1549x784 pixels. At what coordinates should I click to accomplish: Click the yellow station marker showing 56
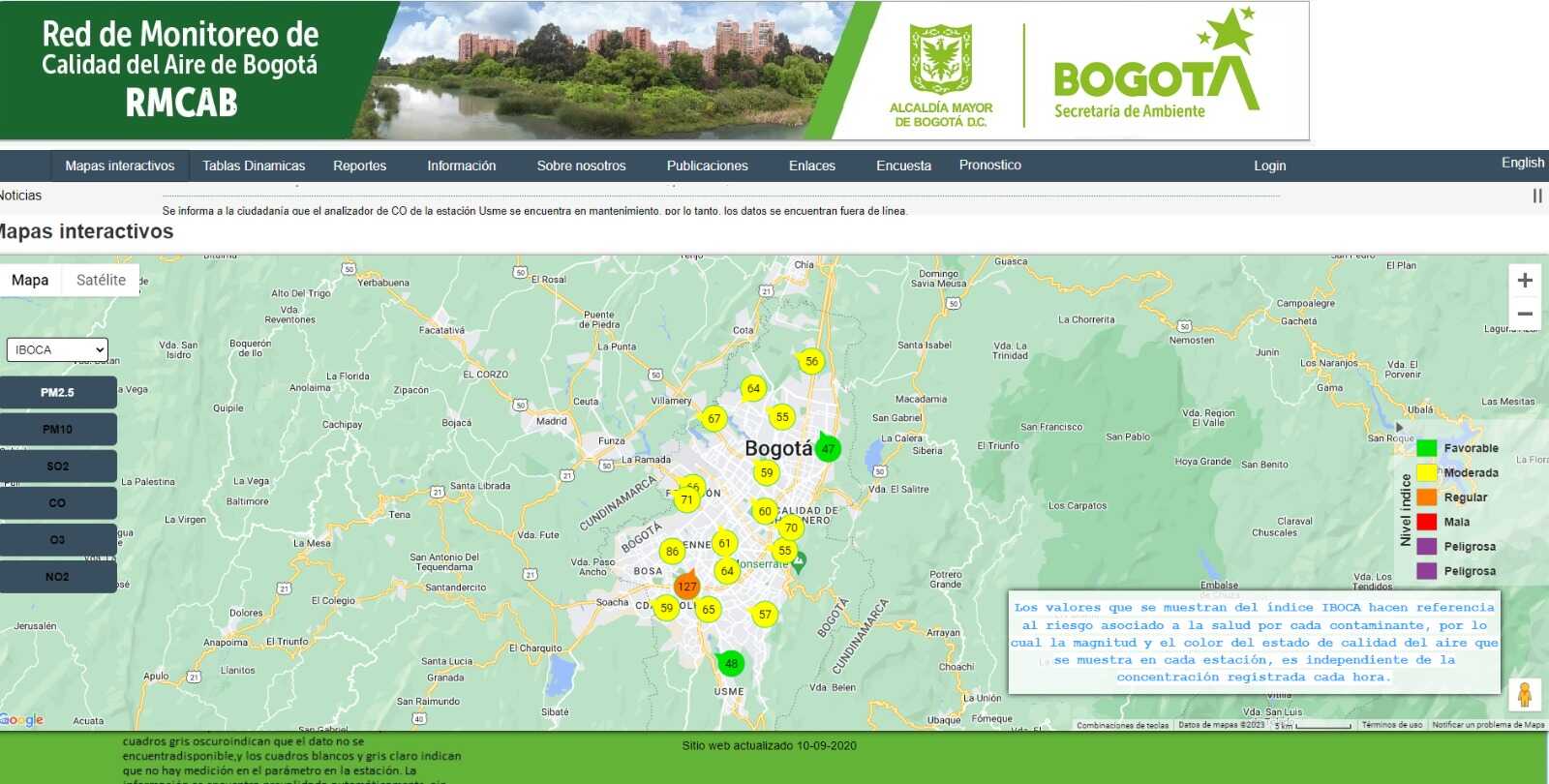click(811, 362)
